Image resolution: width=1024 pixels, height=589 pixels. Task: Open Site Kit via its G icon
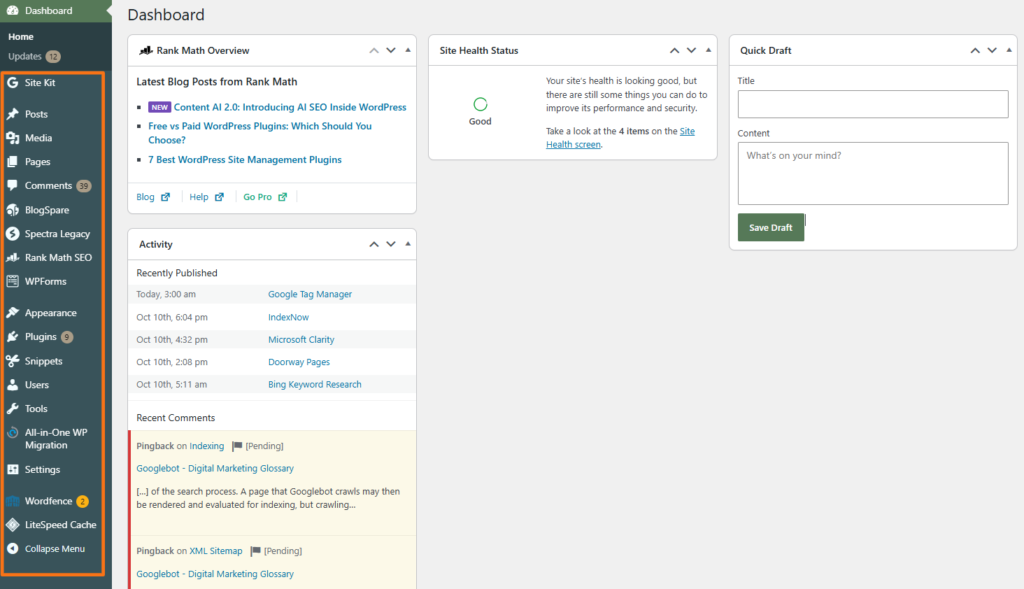(x=12, y=83)
